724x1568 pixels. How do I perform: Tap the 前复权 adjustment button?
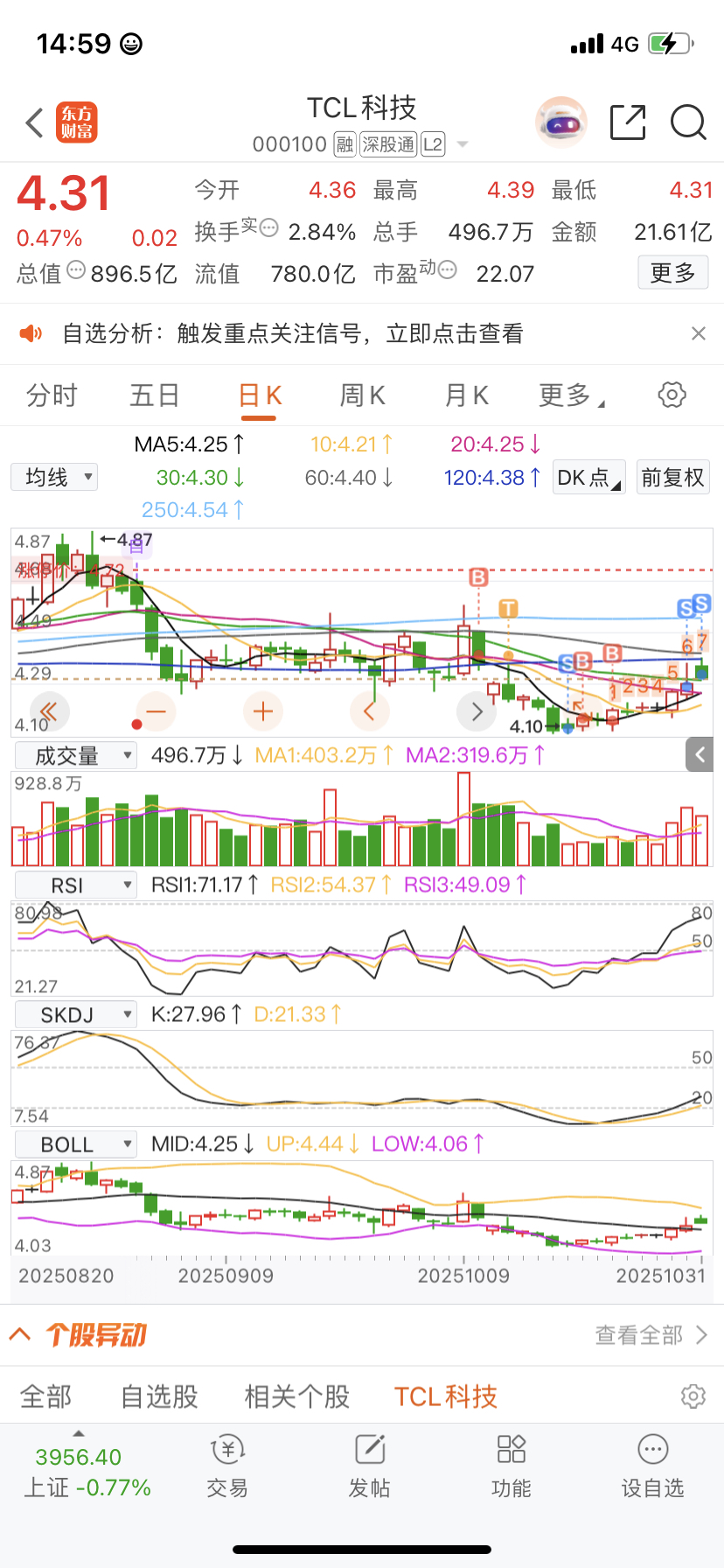pos(672,478)
